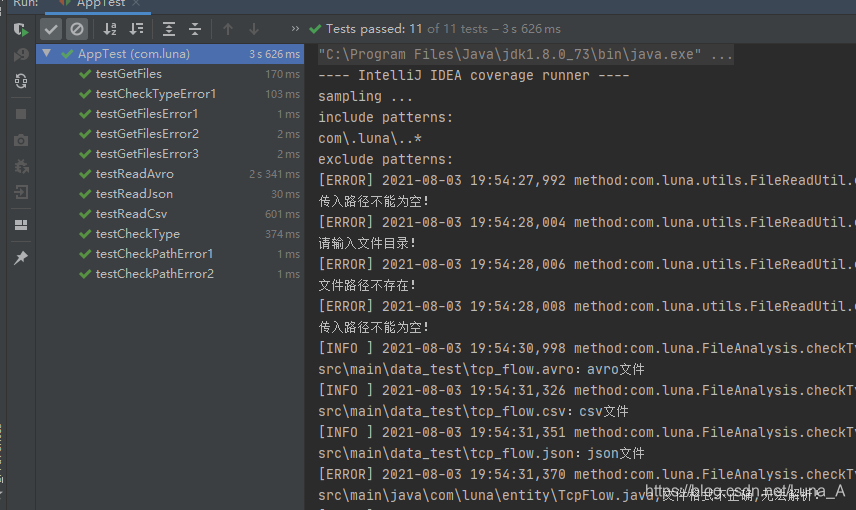Sort tests alphabetically
The width and height of the screenshot is (856, 510).
(110, 29)
